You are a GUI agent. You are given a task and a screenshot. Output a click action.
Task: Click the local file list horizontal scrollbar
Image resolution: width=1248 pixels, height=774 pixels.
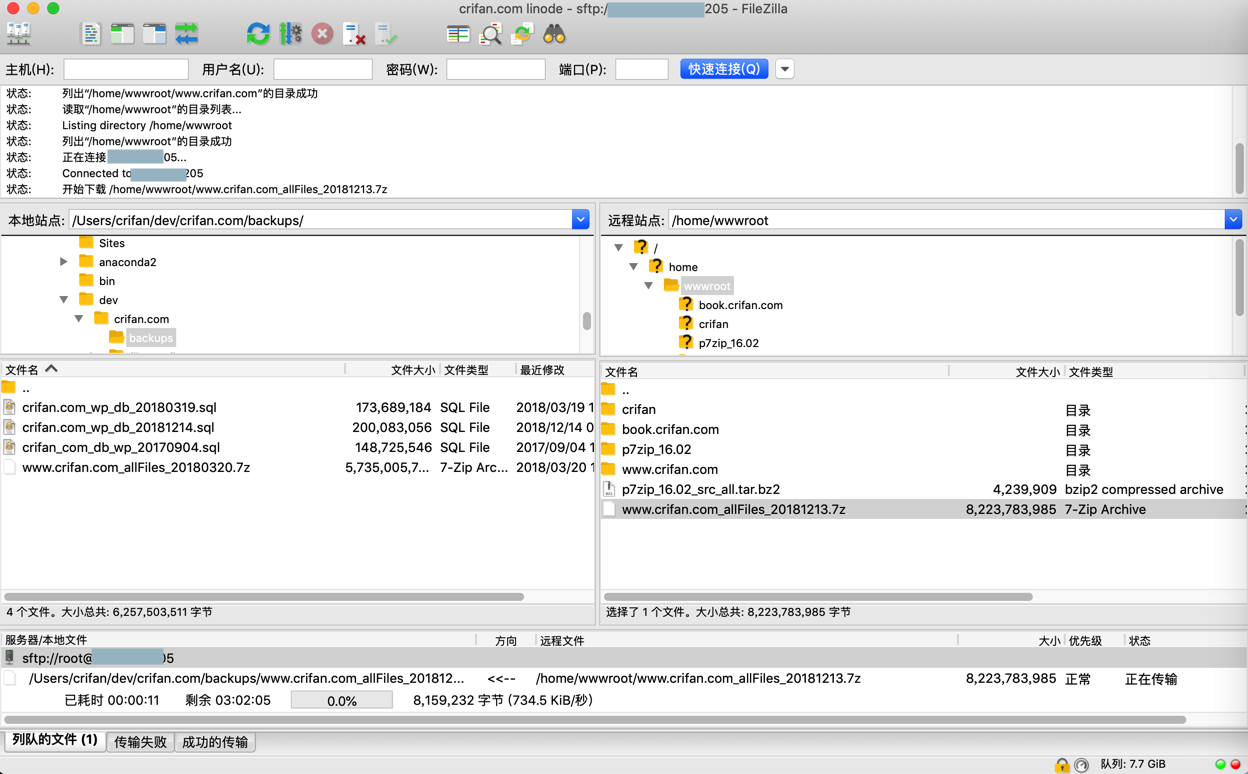(264, 597)
